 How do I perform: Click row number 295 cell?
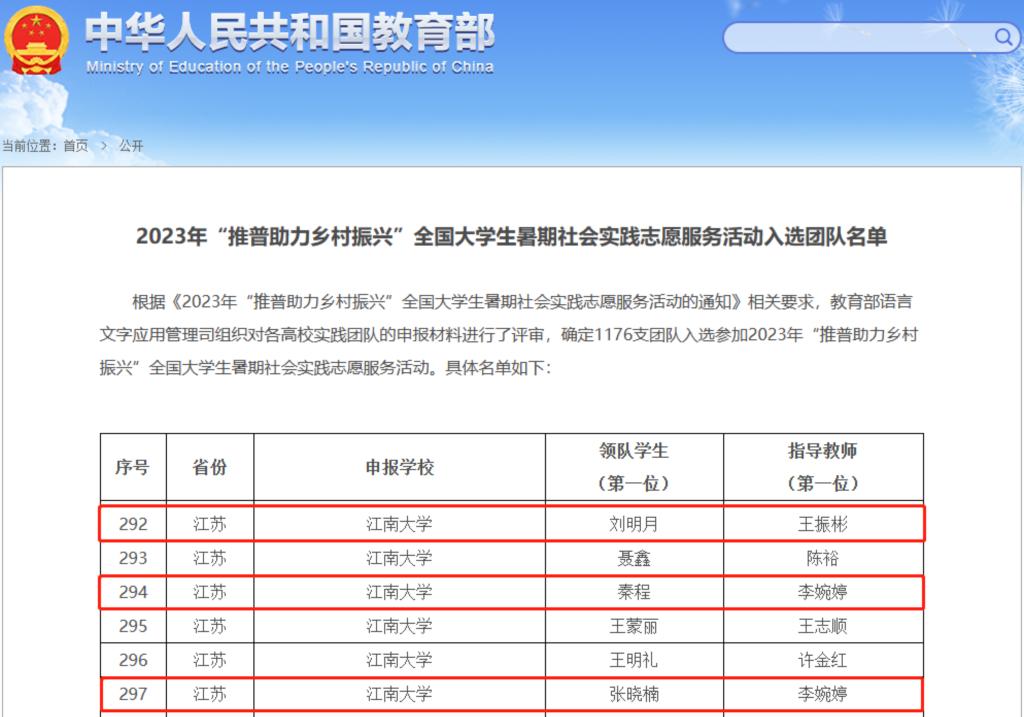pyautogui.click(x=132, y=626)
